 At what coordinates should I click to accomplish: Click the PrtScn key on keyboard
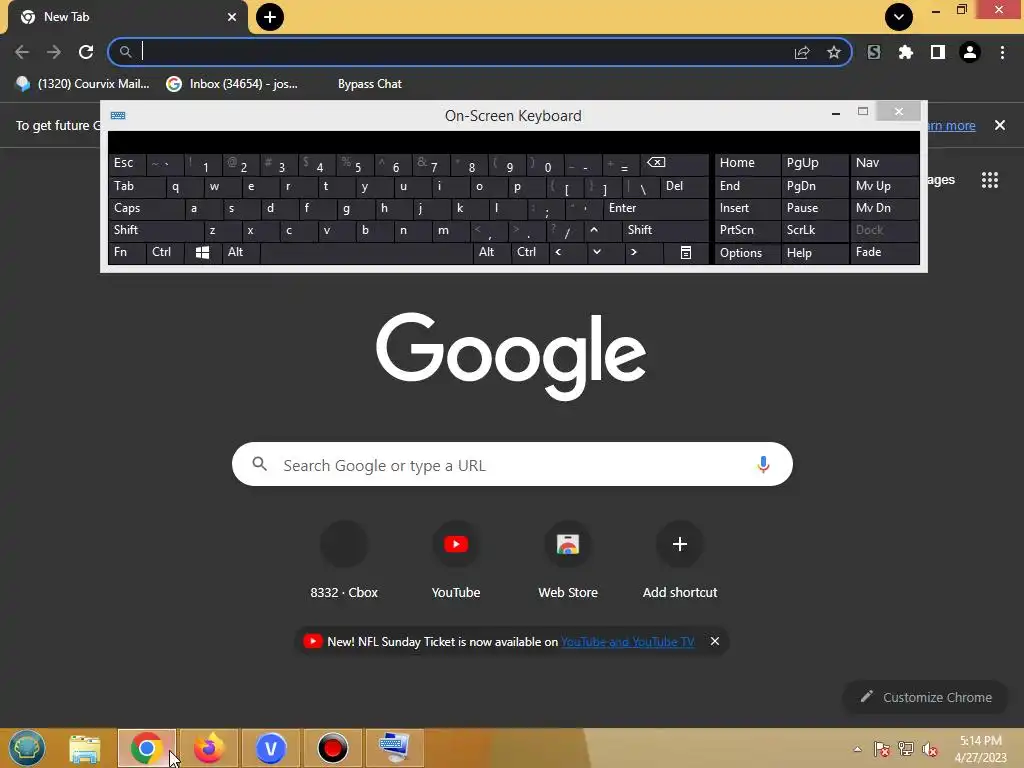pyautogui.click(x=748, y=231)
